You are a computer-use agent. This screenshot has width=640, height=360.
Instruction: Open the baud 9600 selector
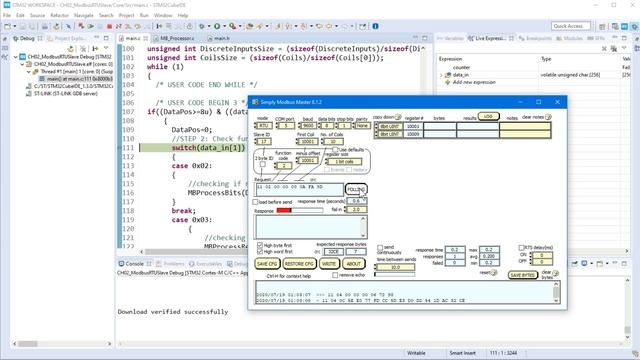pyautogui.click(x=307, y=126)
